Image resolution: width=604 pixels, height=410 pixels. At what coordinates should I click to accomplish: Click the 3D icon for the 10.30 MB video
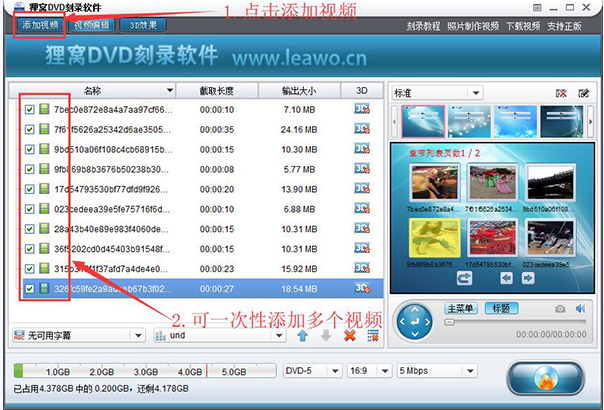tap(362, 149)
